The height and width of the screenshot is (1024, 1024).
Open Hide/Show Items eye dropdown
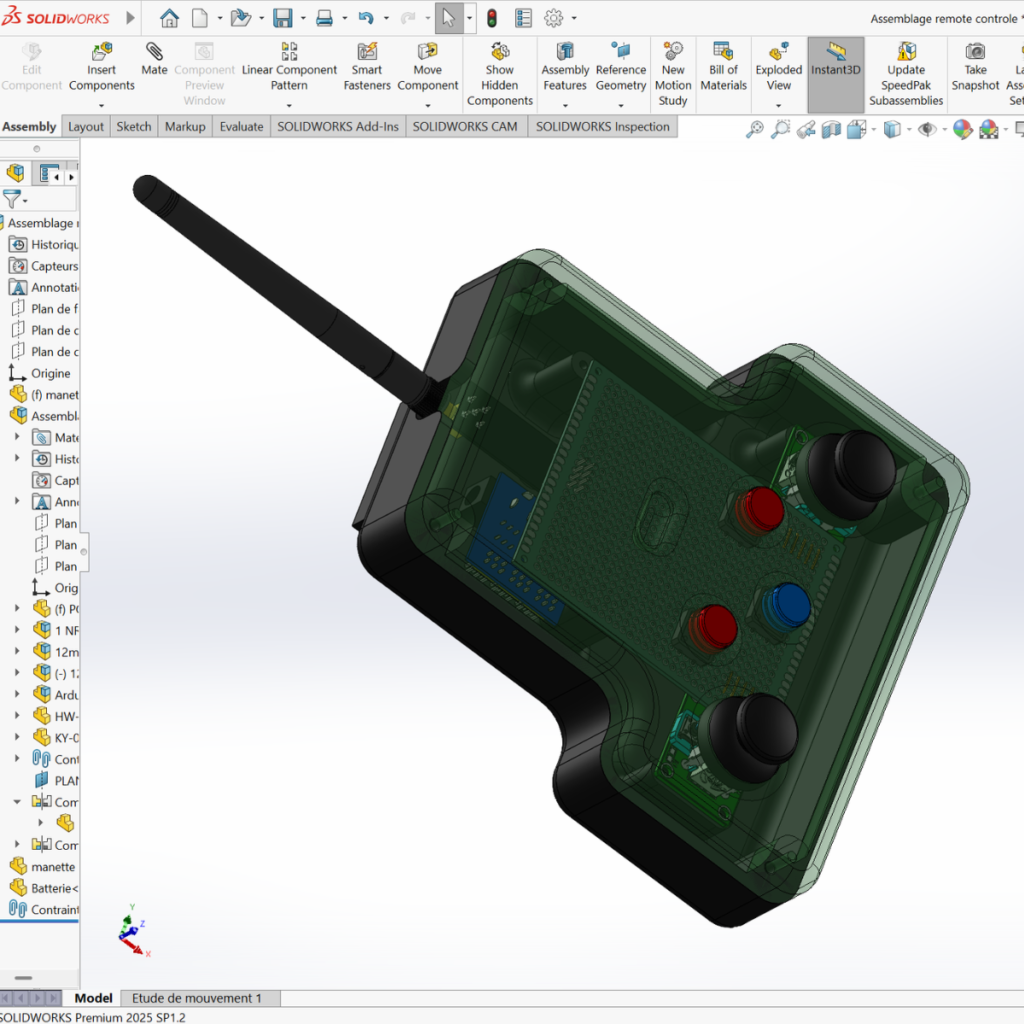click(945, 129)
